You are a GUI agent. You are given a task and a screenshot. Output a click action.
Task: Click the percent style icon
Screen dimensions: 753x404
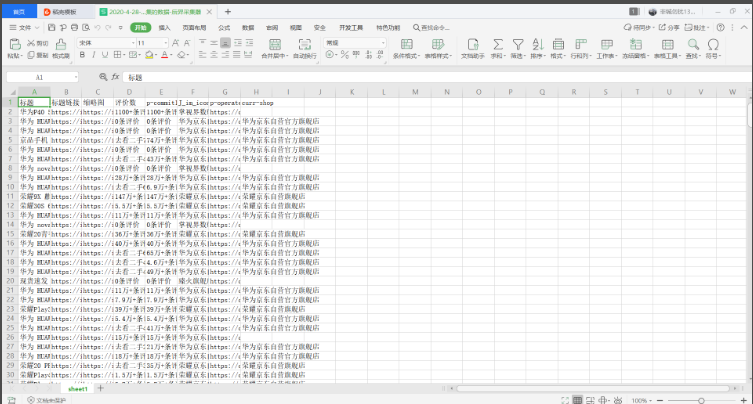click(x=345, y=55)
